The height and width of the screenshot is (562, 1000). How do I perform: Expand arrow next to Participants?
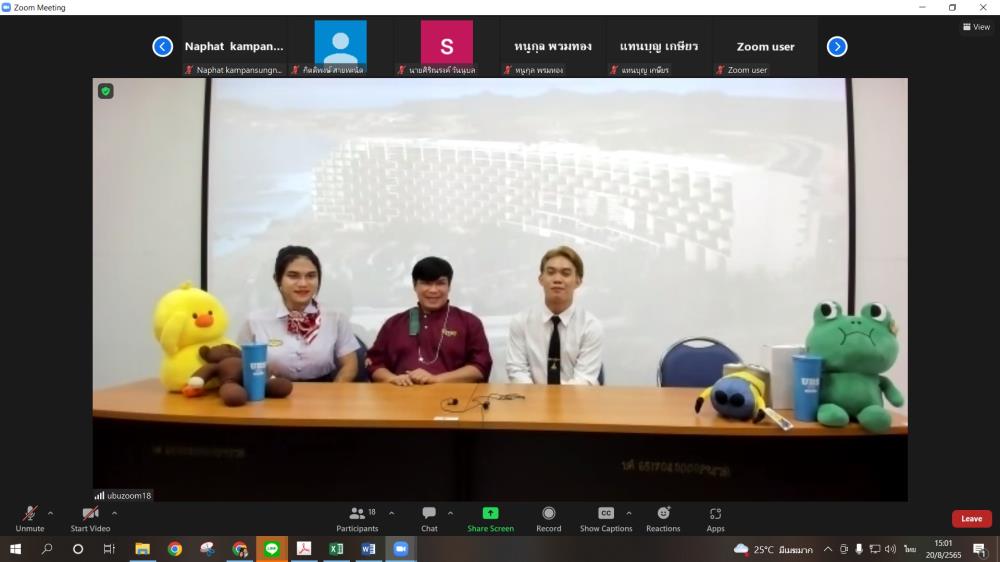pos(392,513)
